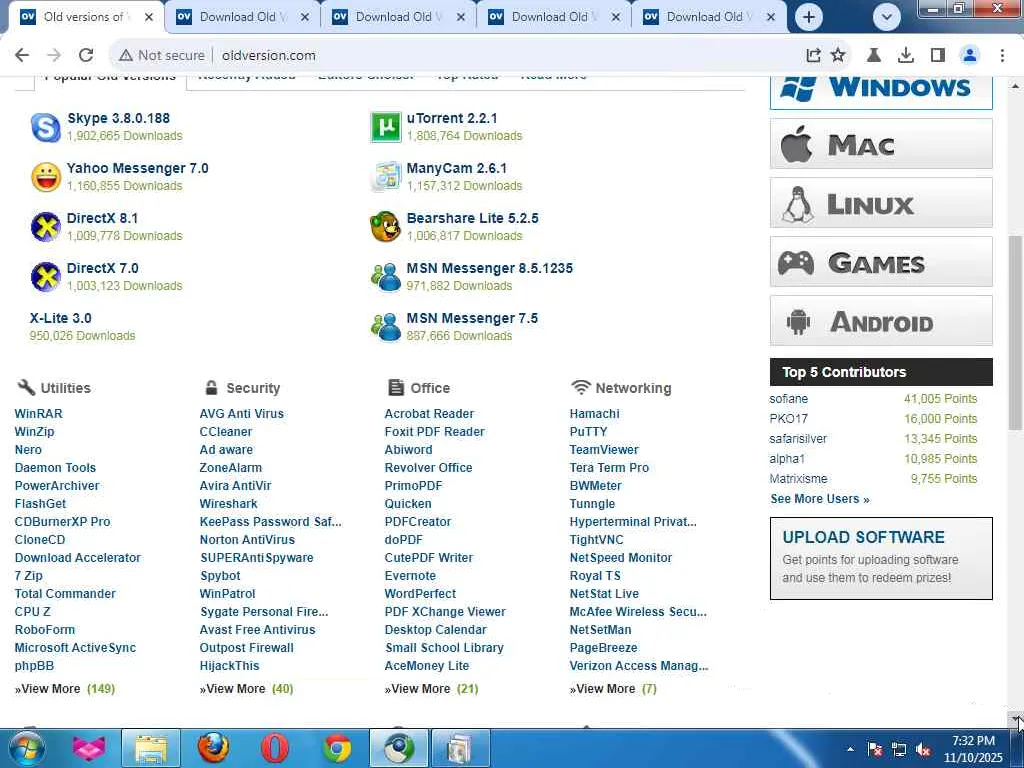The width and height of the screenshot is (1024, 768).
Task: Open the See More Users link
Action: 820,499
